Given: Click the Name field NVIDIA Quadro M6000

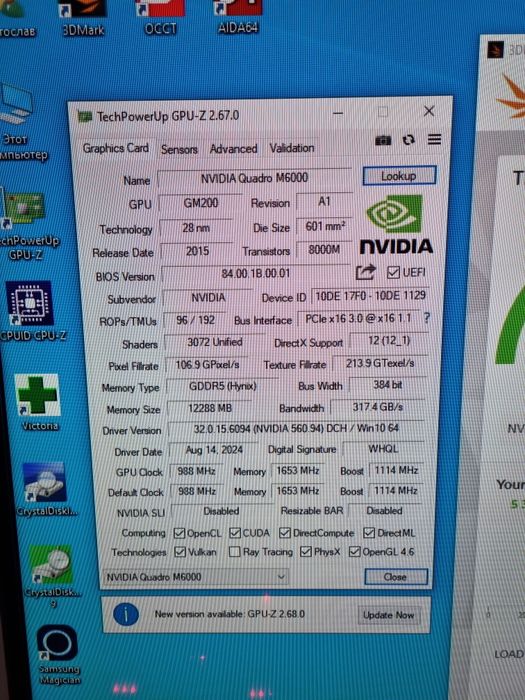Looking at the screenshot, I should [x=254, y=178].
